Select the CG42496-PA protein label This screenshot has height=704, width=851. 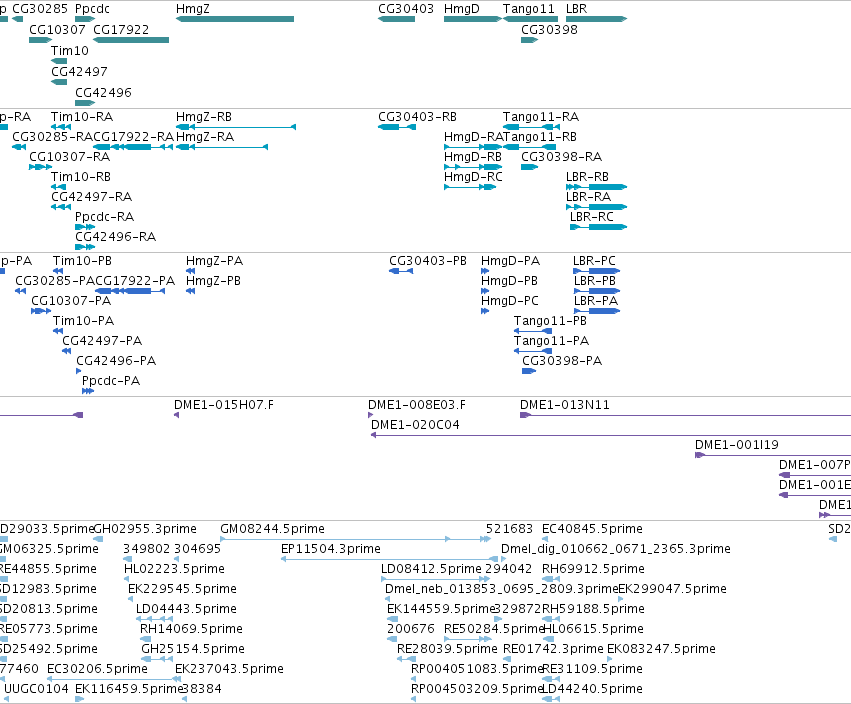coord(116,361)
